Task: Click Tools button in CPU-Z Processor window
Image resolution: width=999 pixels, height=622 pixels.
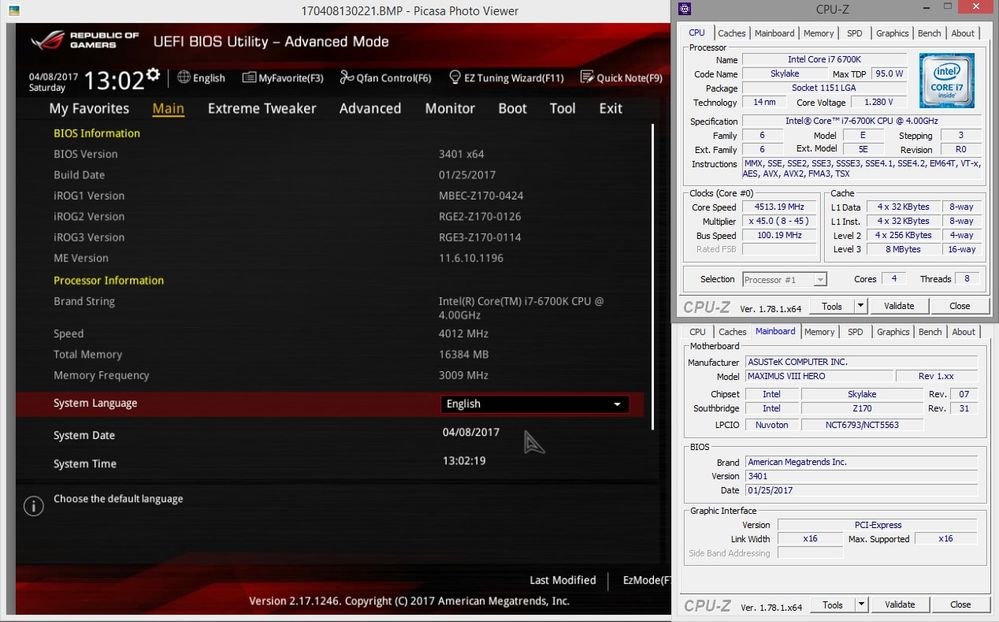Action: click(831, 306)
